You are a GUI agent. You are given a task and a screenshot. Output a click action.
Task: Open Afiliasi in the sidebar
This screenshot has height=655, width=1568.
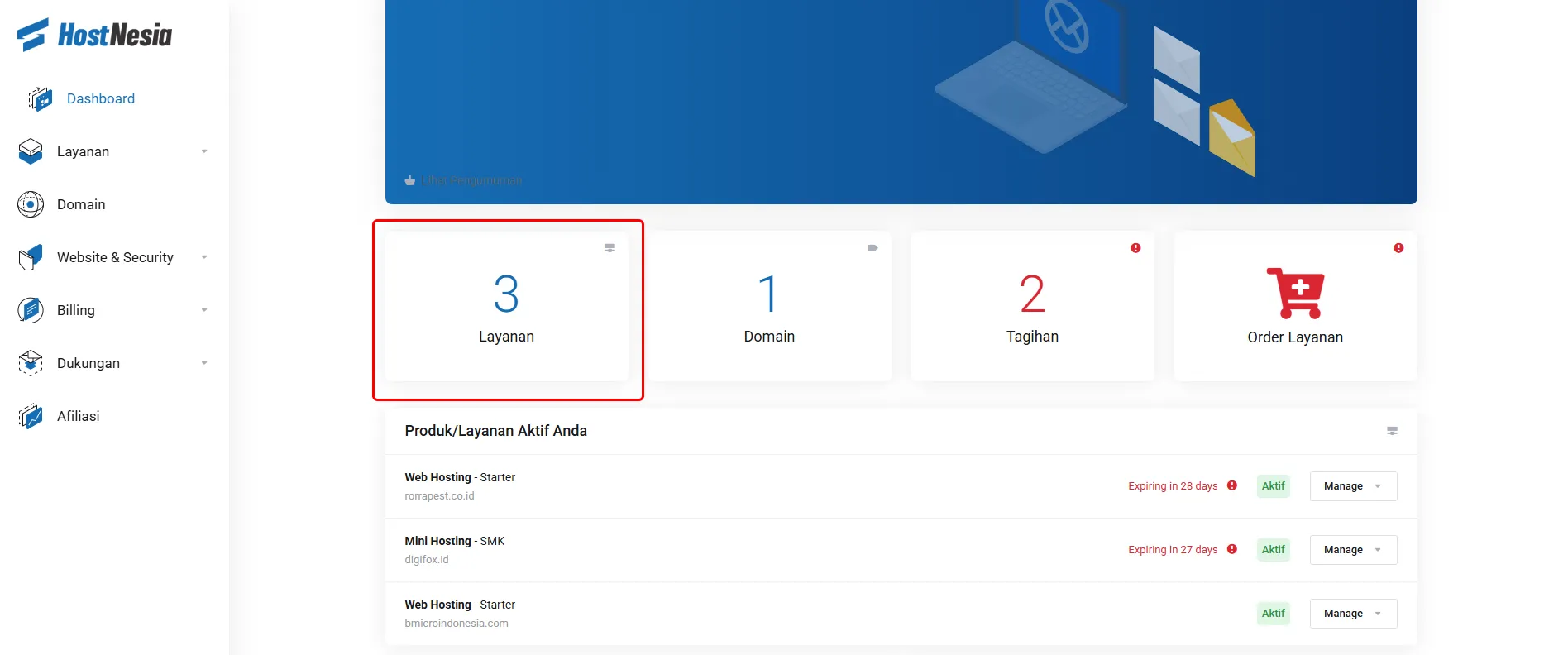click(x=79, y=416)
